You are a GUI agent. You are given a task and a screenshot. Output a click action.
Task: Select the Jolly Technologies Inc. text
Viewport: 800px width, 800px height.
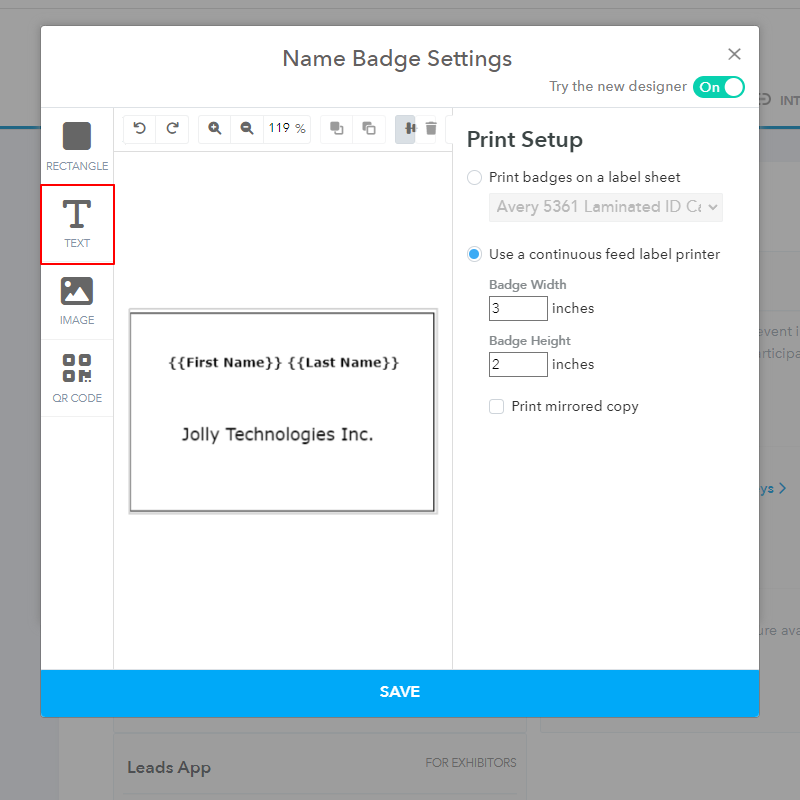pos(277,435)
